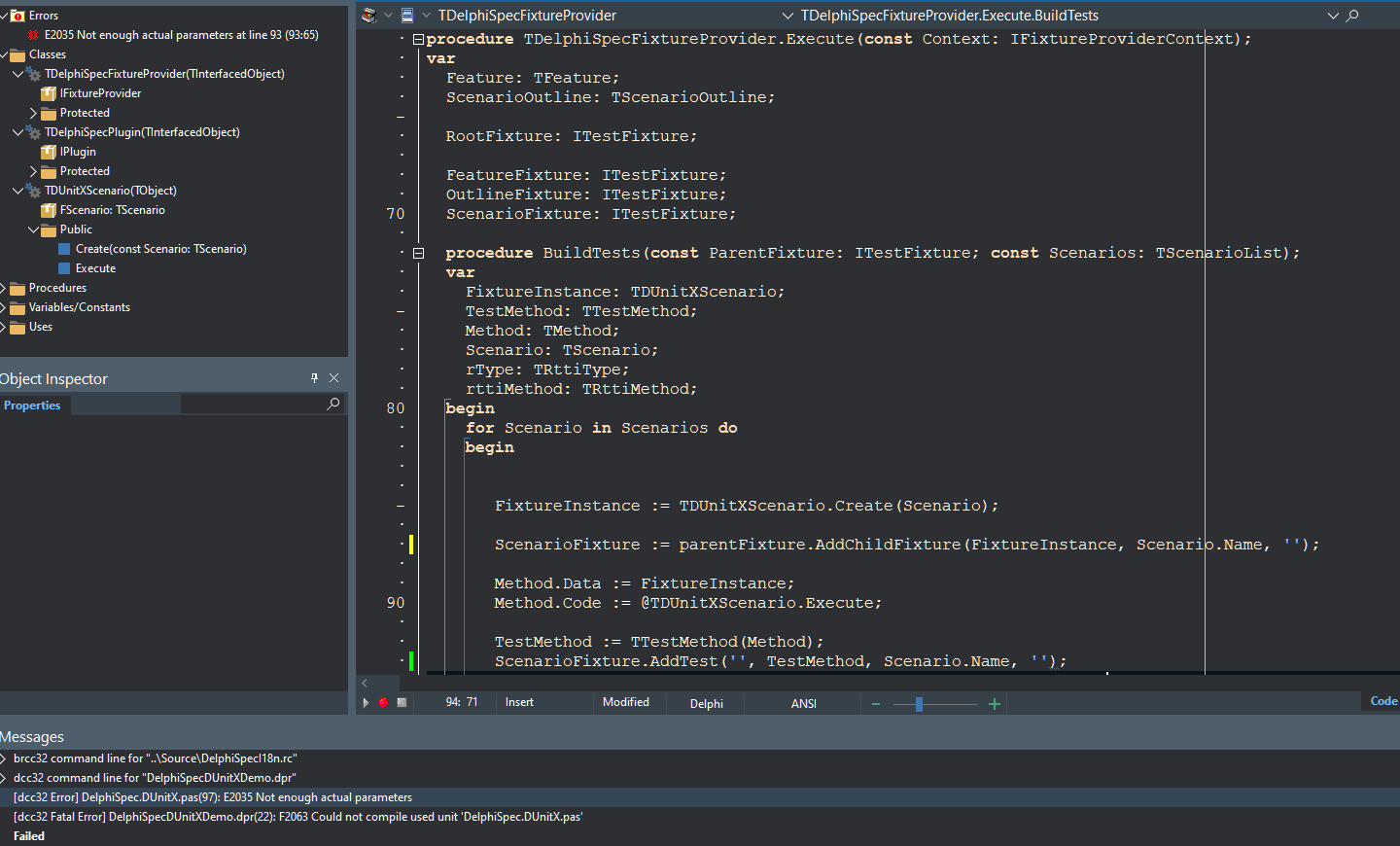The image size is (1400, 846).
Task: Click the Delphi language indicator
Action: (x=707, y=704)
